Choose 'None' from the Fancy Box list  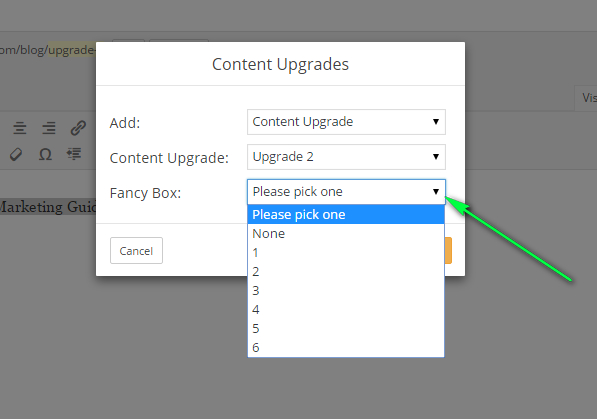(x=346, y=233)
